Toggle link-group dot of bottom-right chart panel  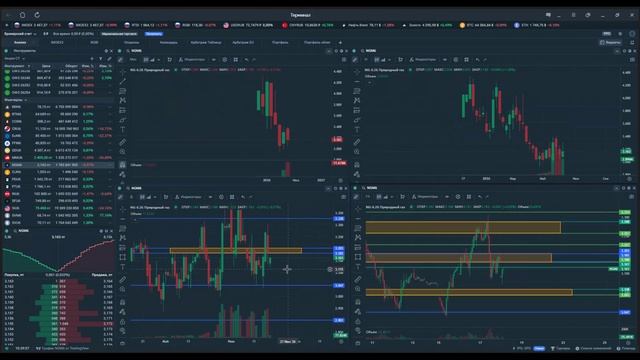click(x=355, y=188)
